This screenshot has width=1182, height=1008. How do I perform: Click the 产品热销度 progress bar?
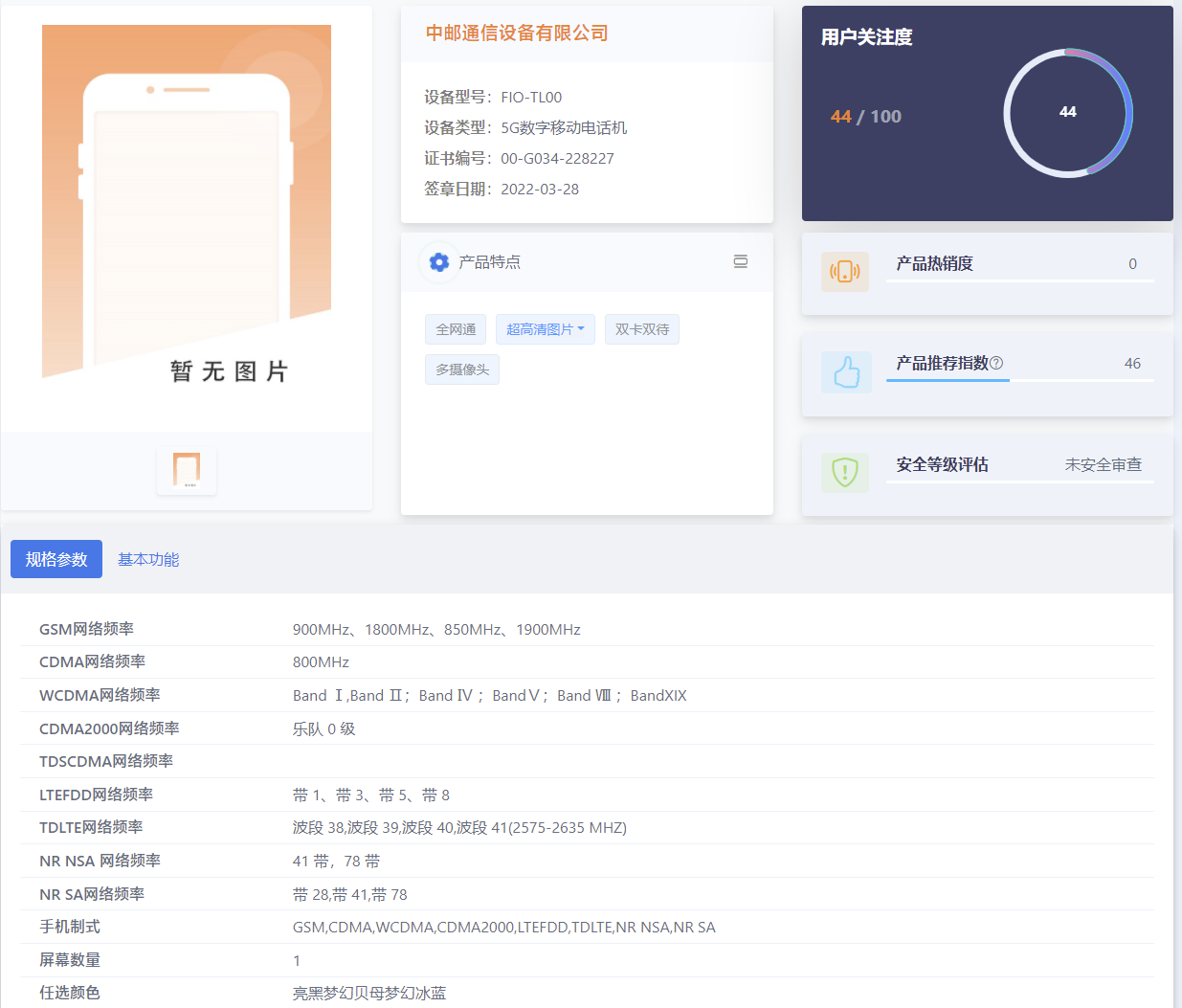[1019, 280]
